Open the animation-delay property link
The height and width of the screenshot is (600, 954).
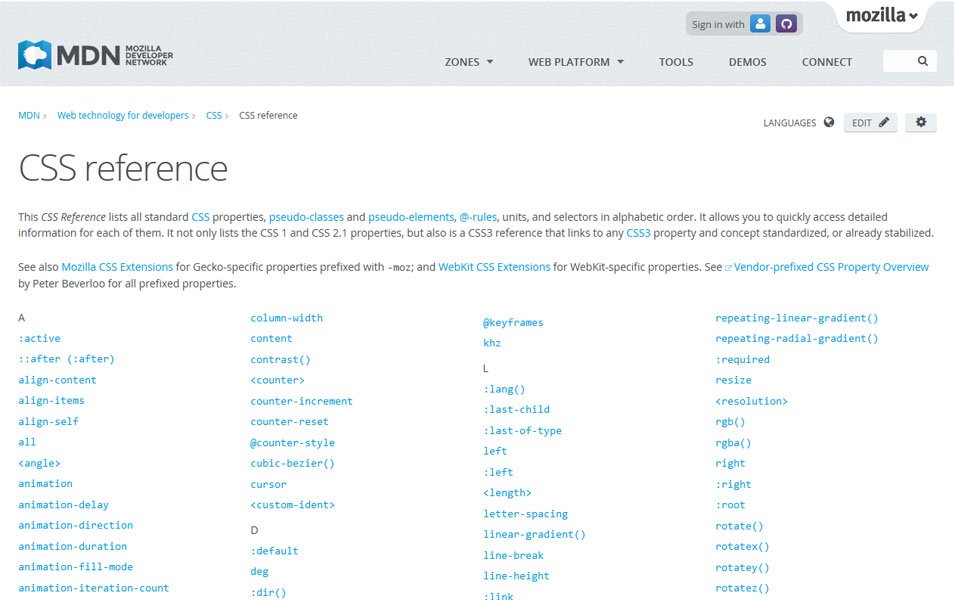(x=63, y=504)
